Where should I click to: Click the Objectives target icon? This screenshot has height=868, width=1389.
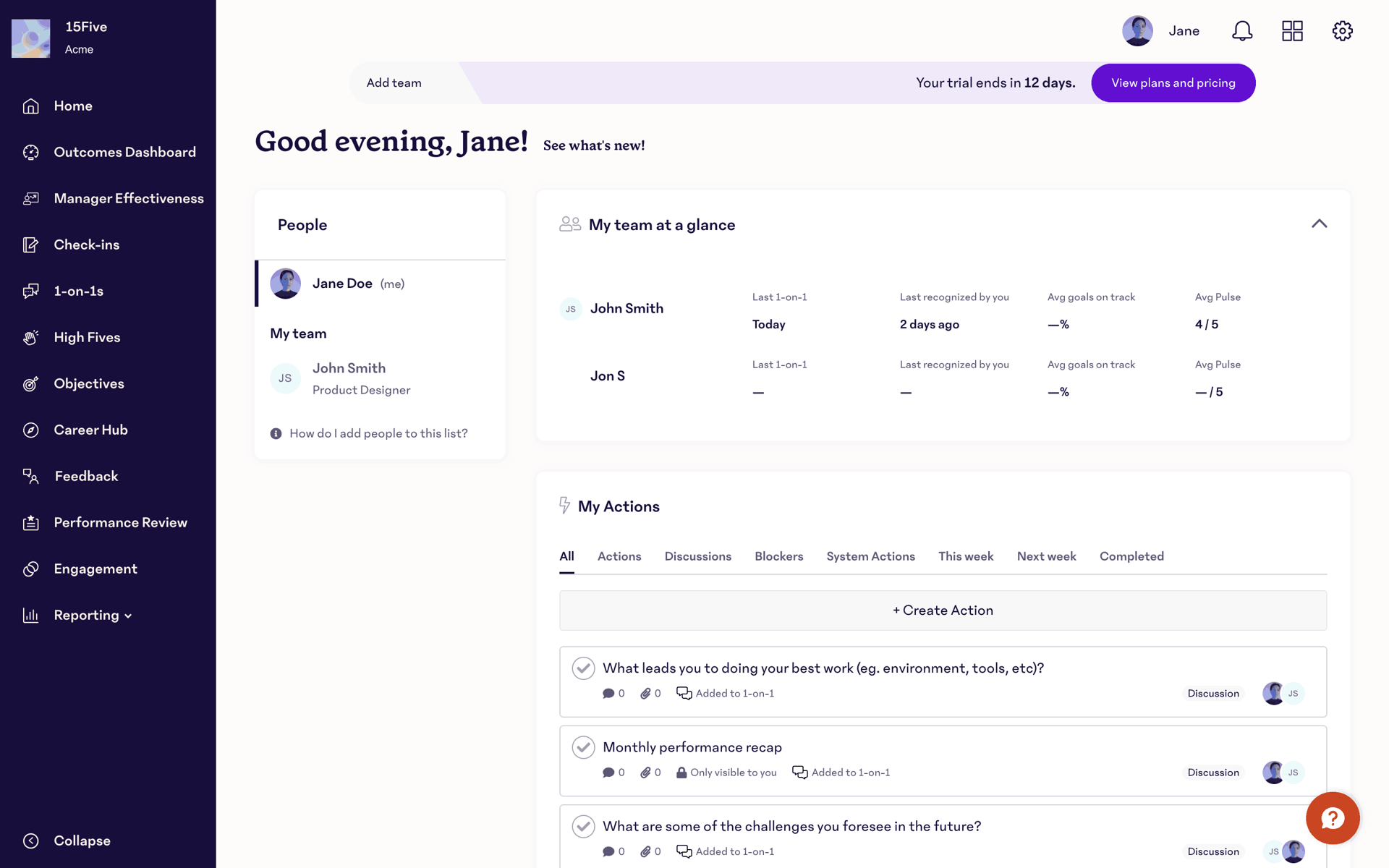coord(30,384)
